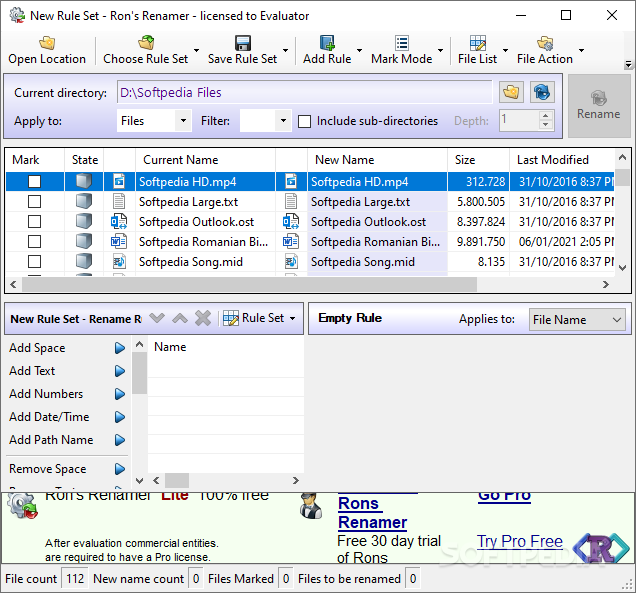Sort by Size column header
The height and width of the screenshot is (593, 636).
point(479,160)
